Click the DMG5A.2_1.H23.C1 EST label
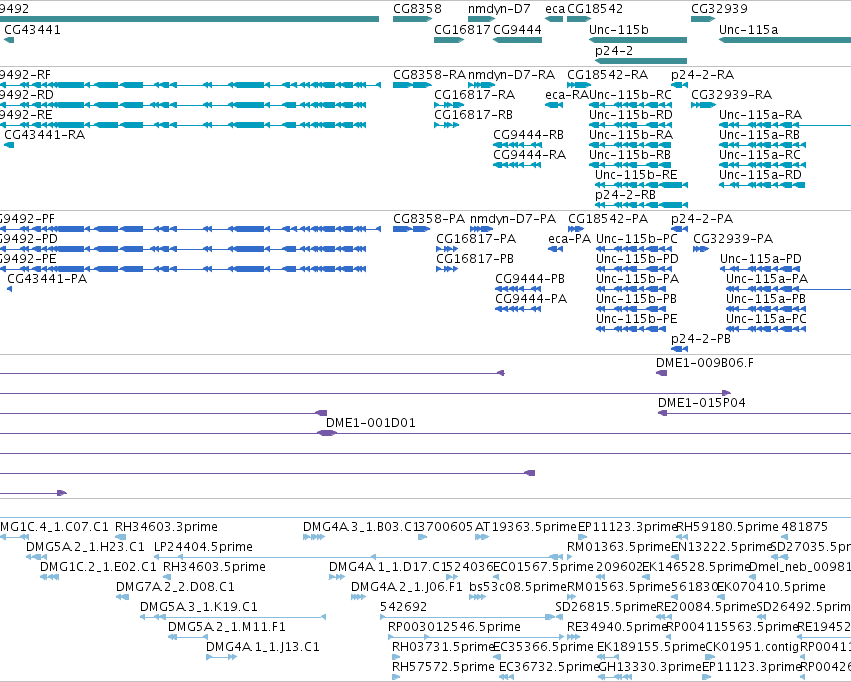851x682 pixels. click(85, 547)
